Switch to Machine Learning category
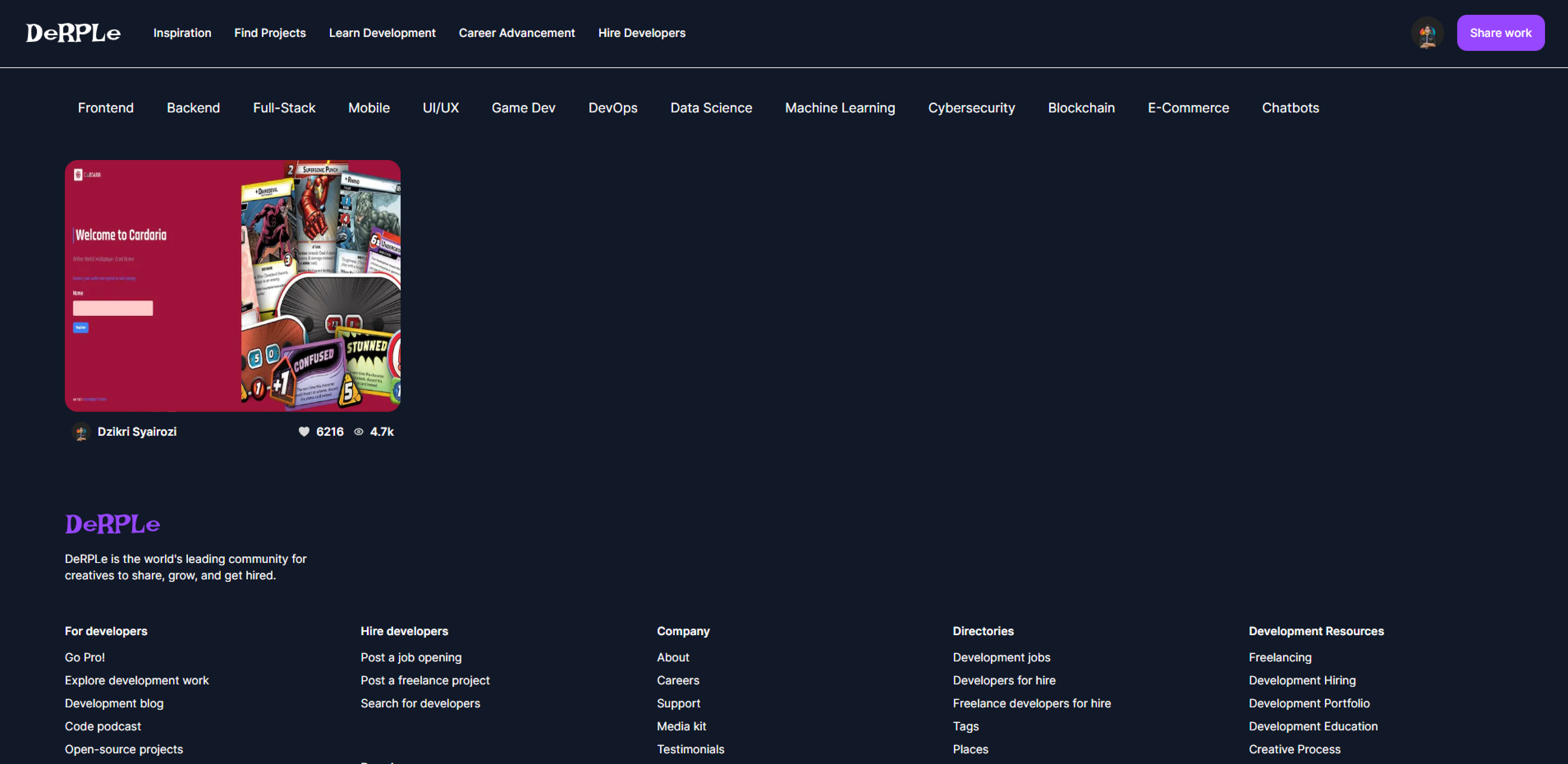Screen dimensions: 1568x764 click(839, 108)
